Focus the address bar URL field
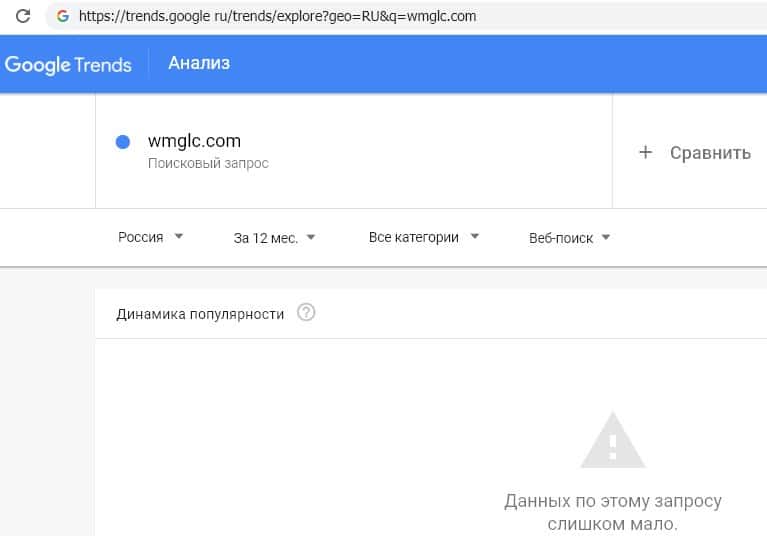Screen dimensions: 767x536 (x=300, y=16)
